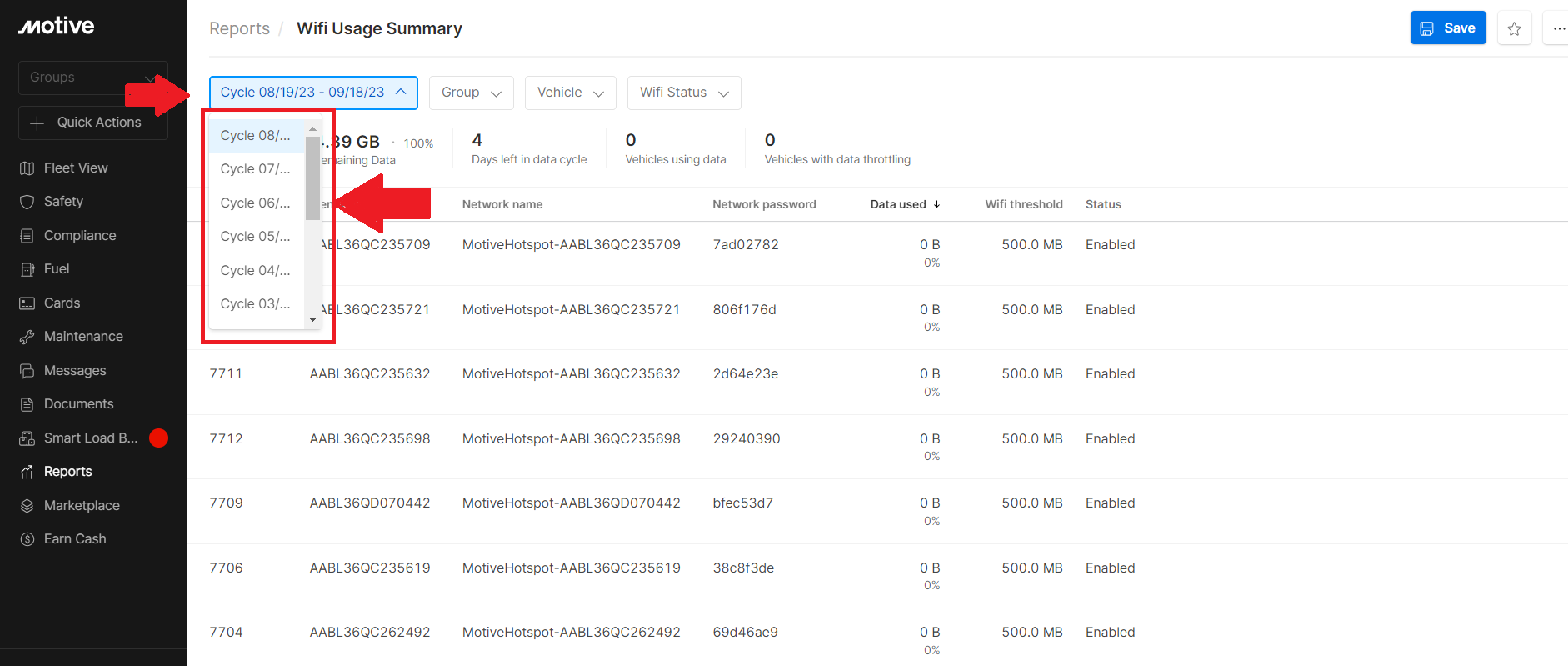This screenshot has height=666, width=1568.
Task: Click the Documents file icon
Action: 27,404
